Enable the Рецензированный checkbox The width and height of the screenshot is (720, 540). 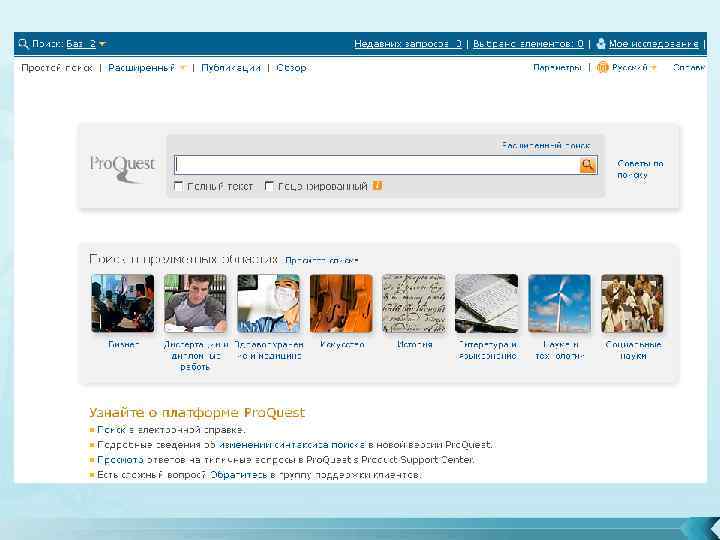pyautogui.click(x=270, y=186)
